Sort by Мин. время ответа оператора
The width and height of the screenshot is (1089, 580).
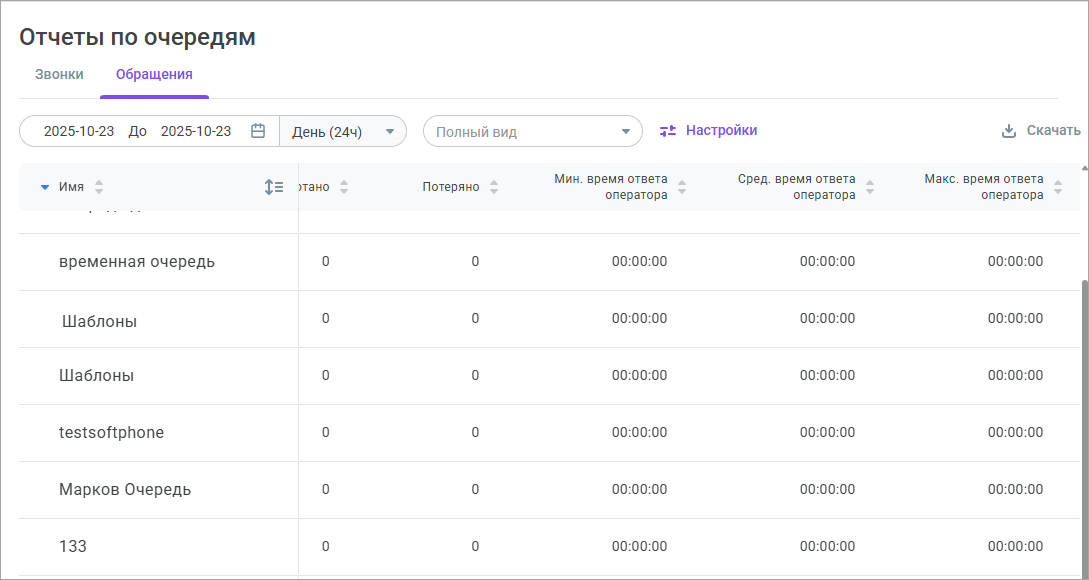(x=682, y=187)
